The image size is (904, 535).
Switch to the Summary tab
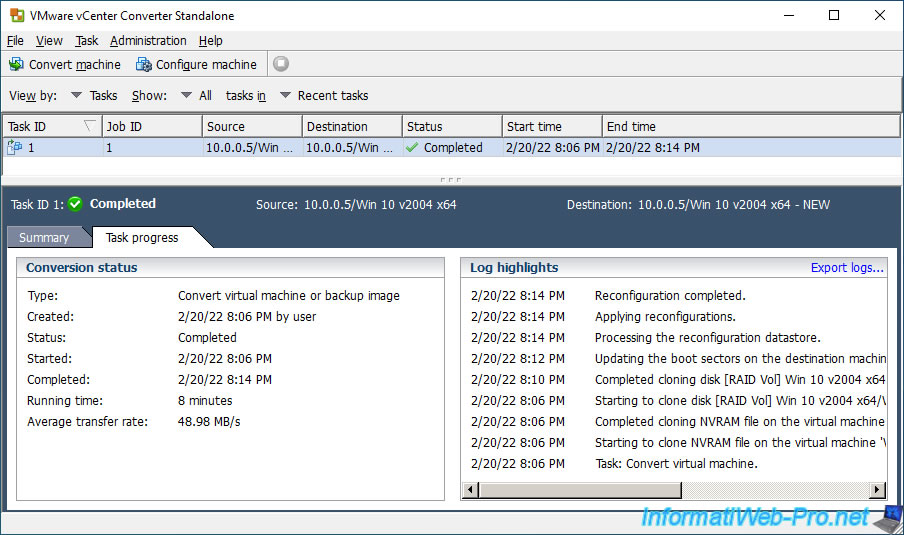pyautogui.click(x=44, y=238)
